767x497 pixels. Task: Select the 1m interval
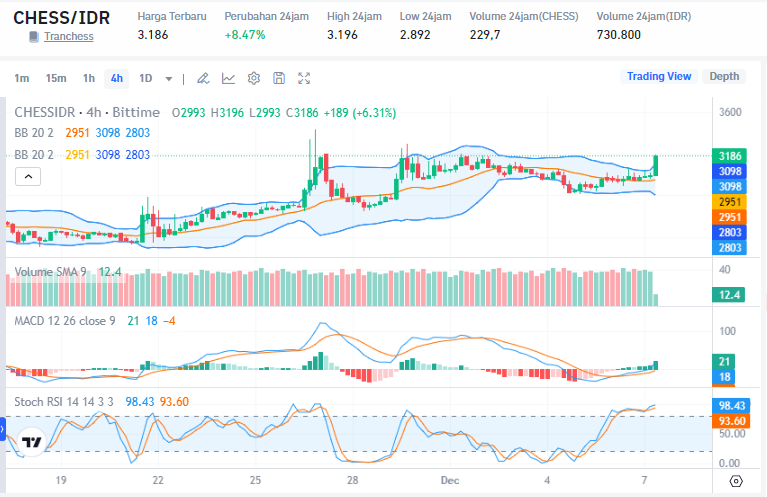click(x=22, y=78)
